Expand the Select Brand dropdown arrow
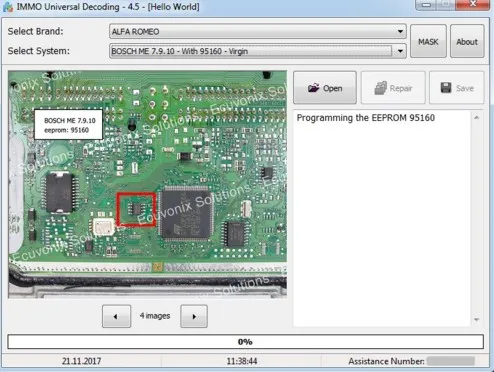494x372 pixels. (400, 32)
